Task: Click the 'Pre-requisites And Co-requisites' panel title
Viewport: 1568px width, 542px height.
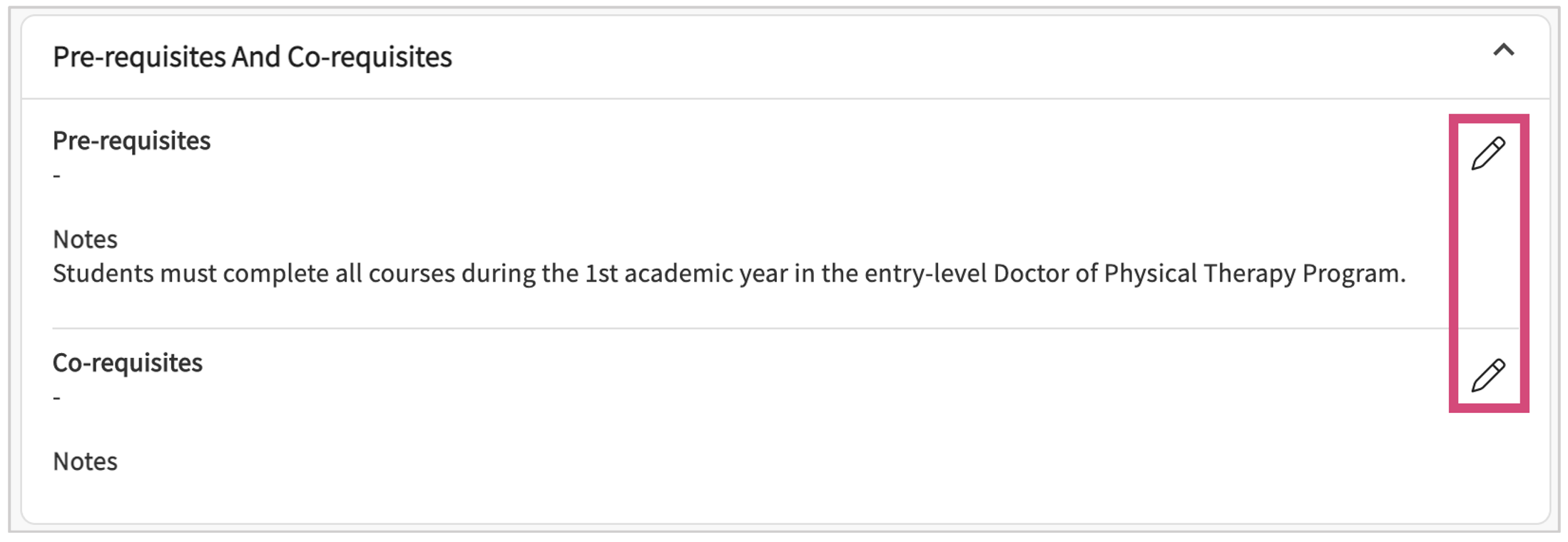Action: (x=252, y=57)
